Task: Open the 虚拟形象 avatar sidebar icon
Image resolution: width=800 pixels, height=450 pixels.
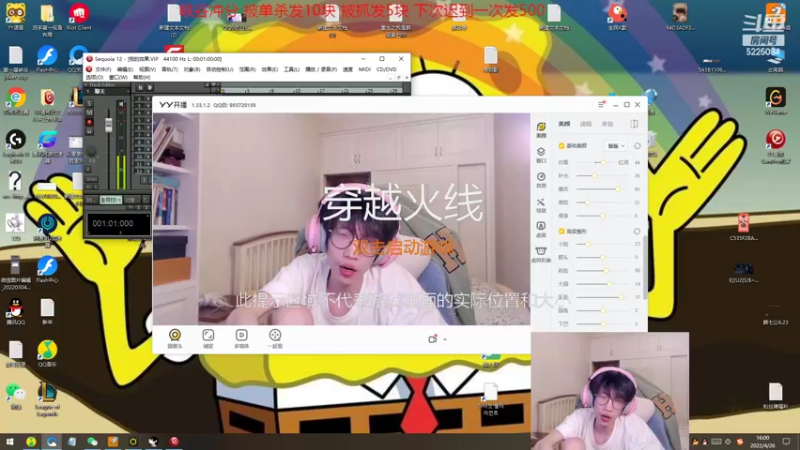Action: 541,254
